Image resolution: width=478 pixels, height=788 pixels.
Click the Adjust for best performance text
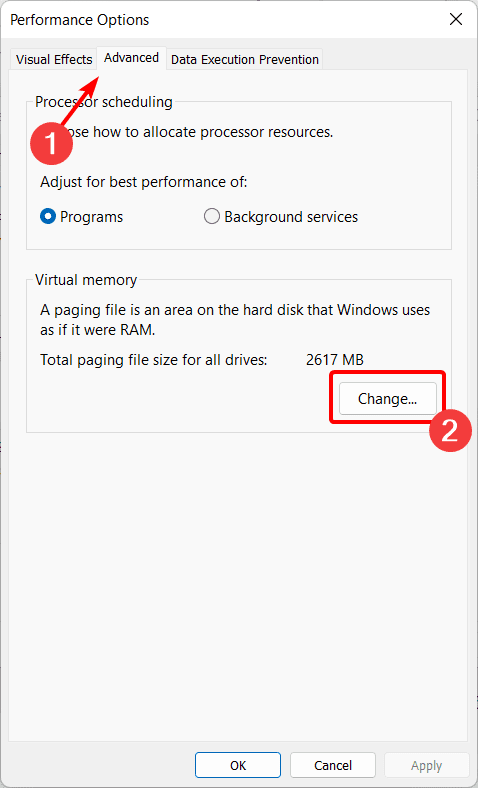pyautogui.click(x=144, y=182)
